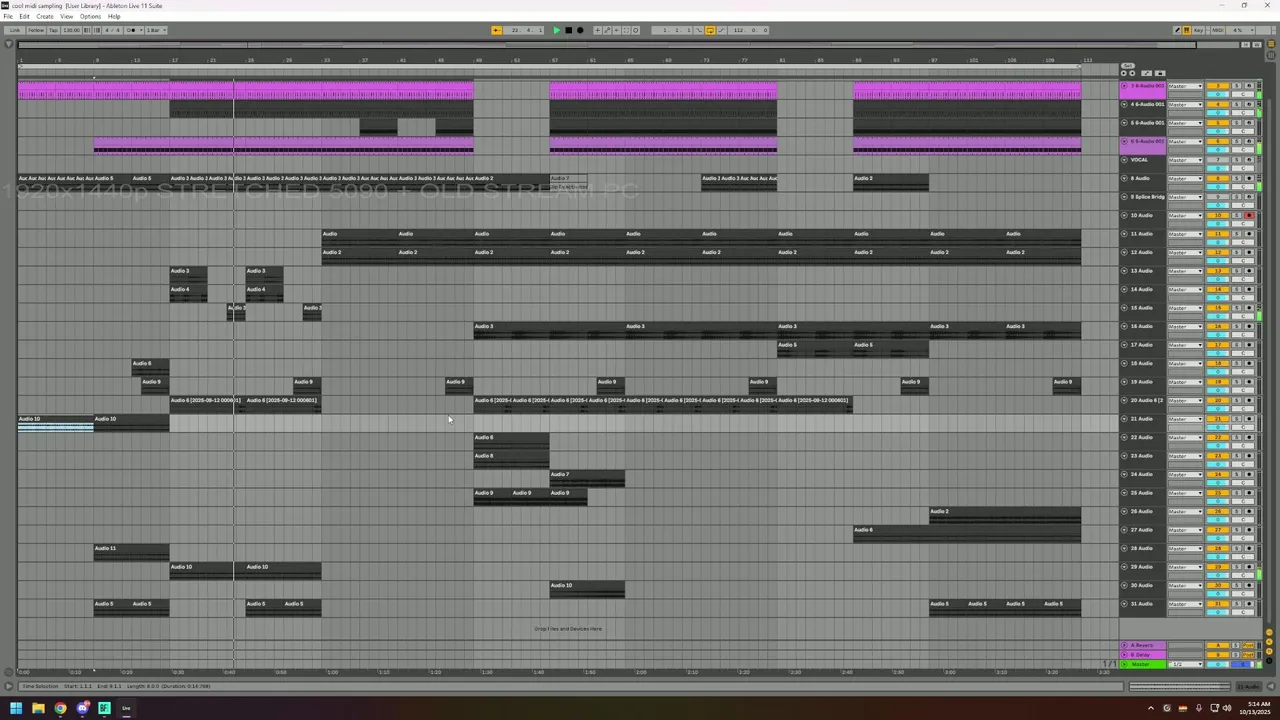Open Windows Start menu

(x=14, y=708)
